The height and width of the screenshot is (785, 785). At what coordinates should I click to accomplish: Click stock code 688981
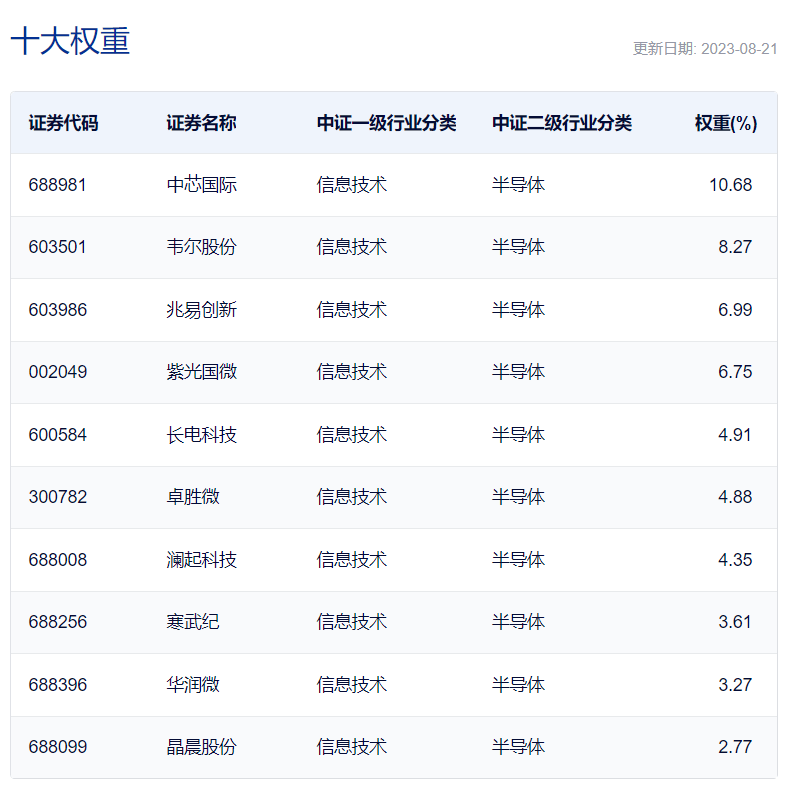[x=57, y=185]
